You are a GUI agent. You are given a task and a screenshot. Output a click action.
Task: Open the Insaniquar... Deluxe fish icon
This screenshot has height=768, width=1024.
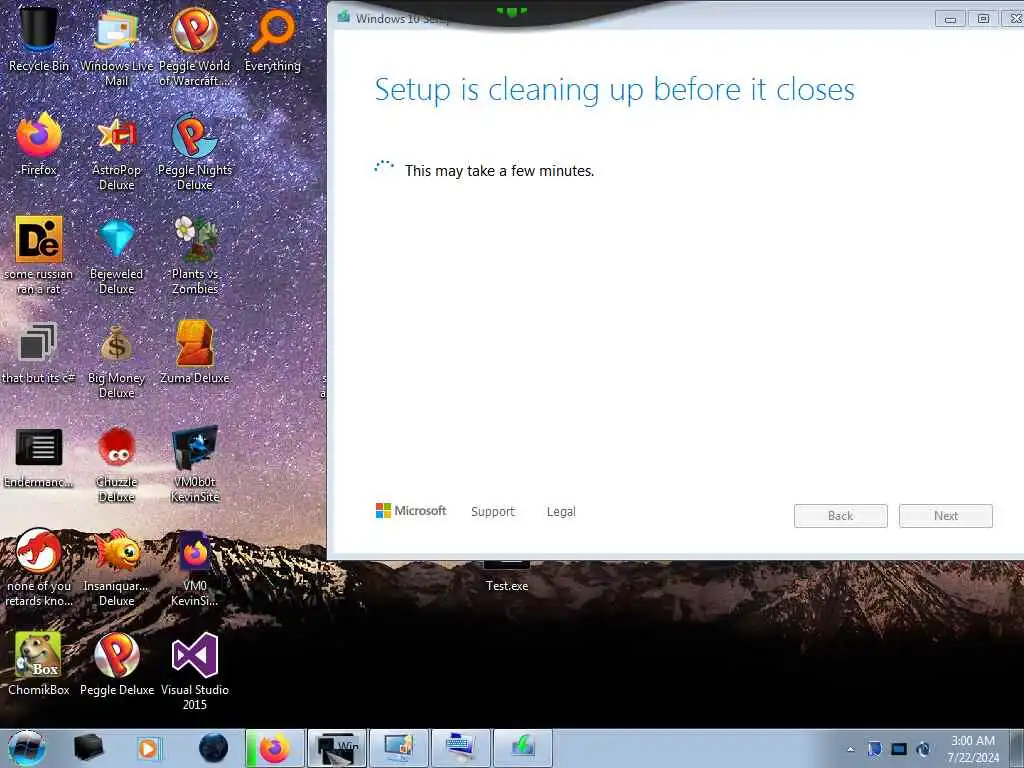click(x=116, y=568)
